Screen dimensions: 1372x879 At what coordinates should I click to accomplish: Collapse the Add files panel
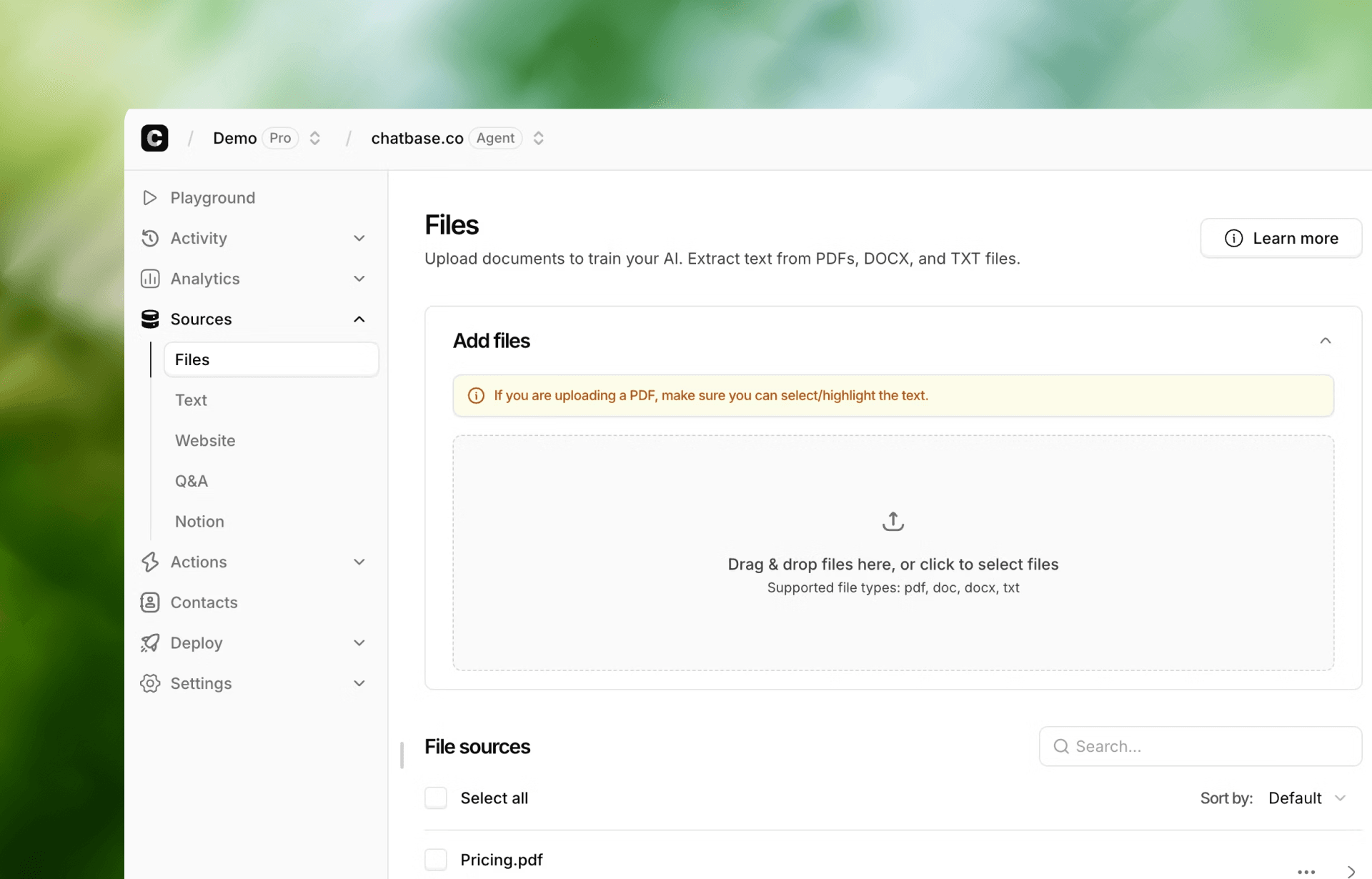point(1326,341)
